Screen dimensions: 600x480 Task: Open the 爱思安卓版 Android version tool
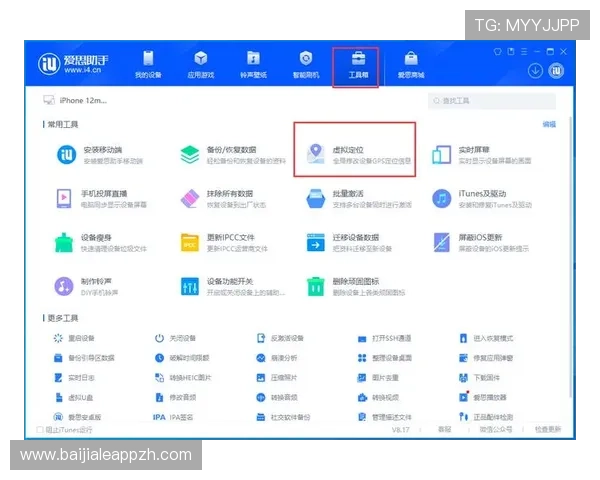(x=77, y=417)
